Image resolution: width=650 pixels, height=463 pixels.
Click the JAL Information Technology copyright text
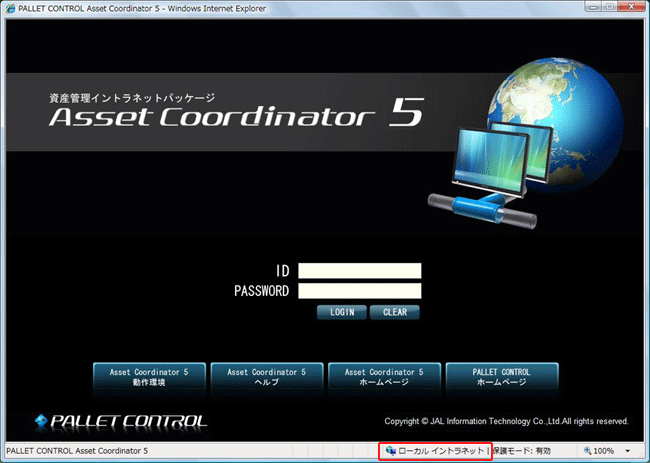click(x=507, y=421)
